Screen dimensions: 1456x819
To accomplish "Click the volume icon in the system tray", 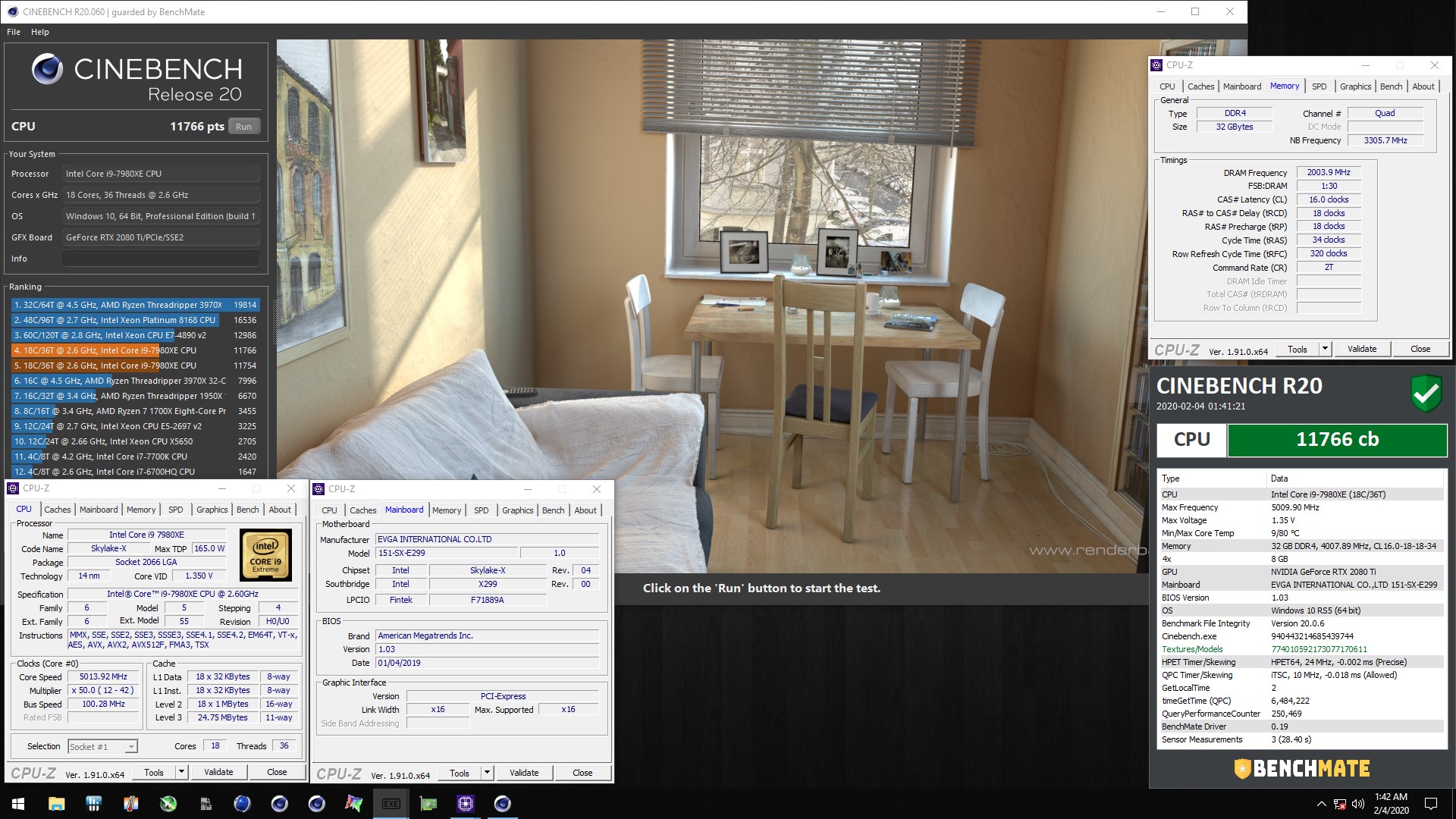I will (1357, 804).
